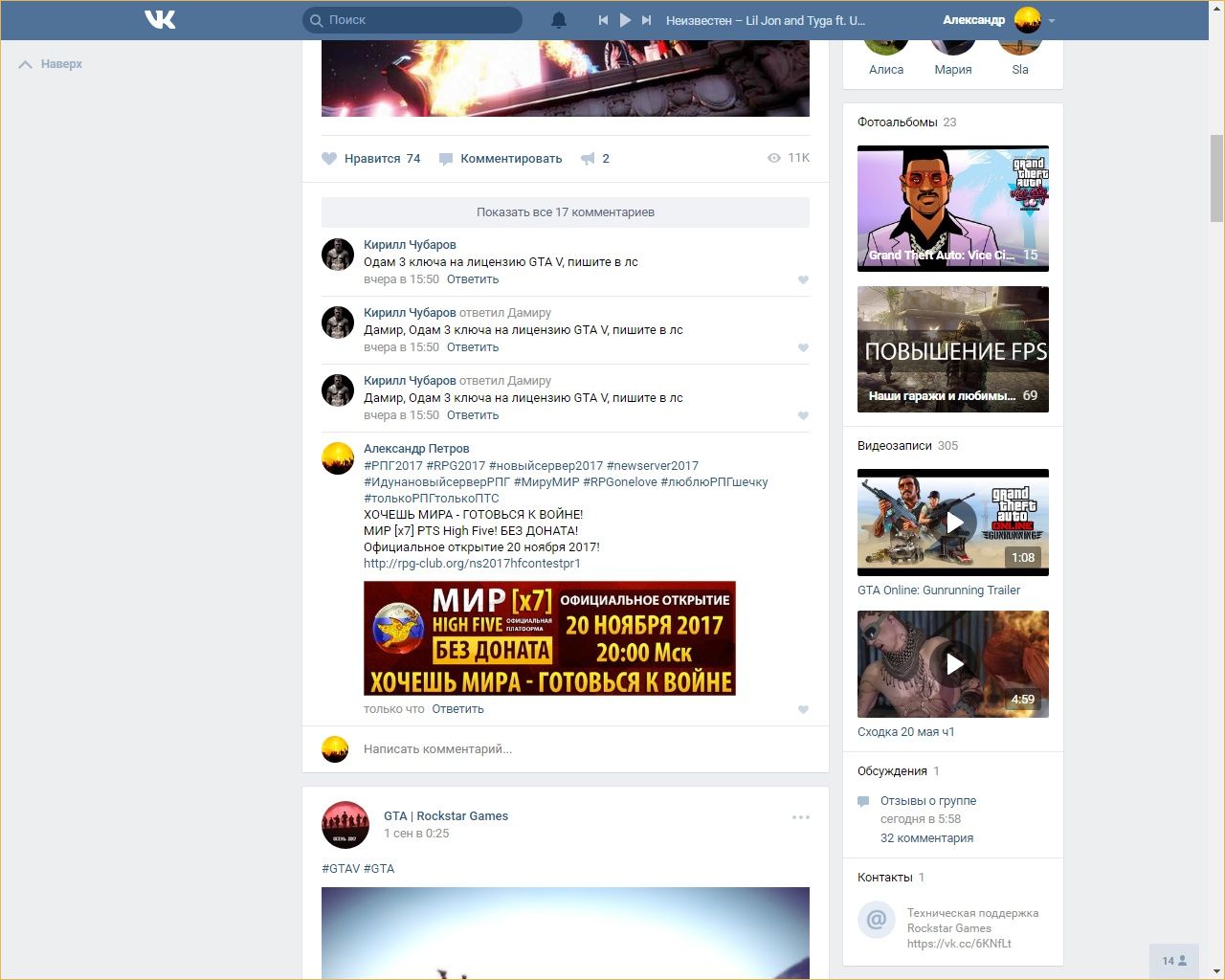Open the GTA | Rockstar Games post avatar
Viewport: 1225px width, 980px height.
(345, 825)
